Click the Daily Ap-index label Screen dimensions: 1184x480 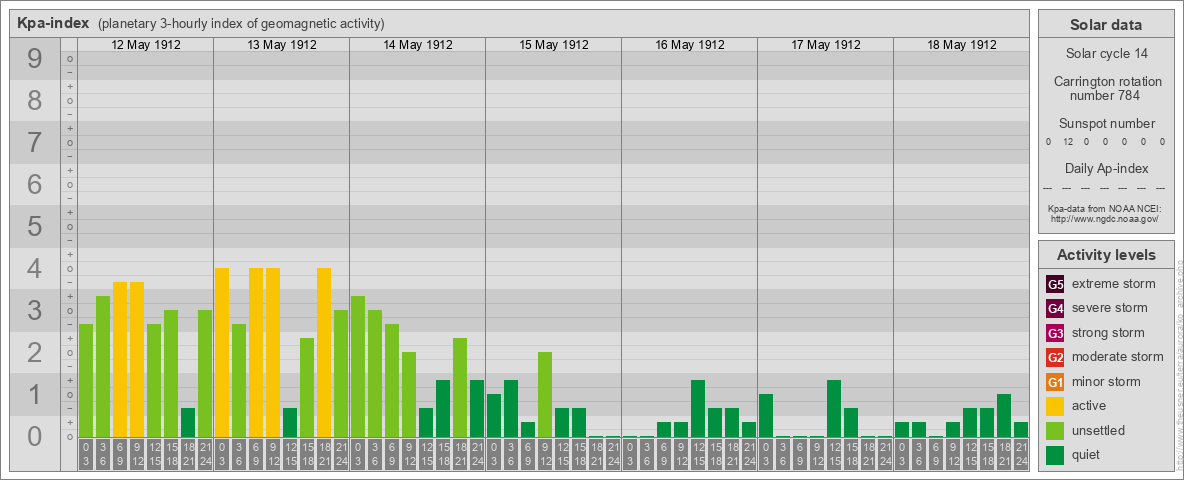(1105, 168)
